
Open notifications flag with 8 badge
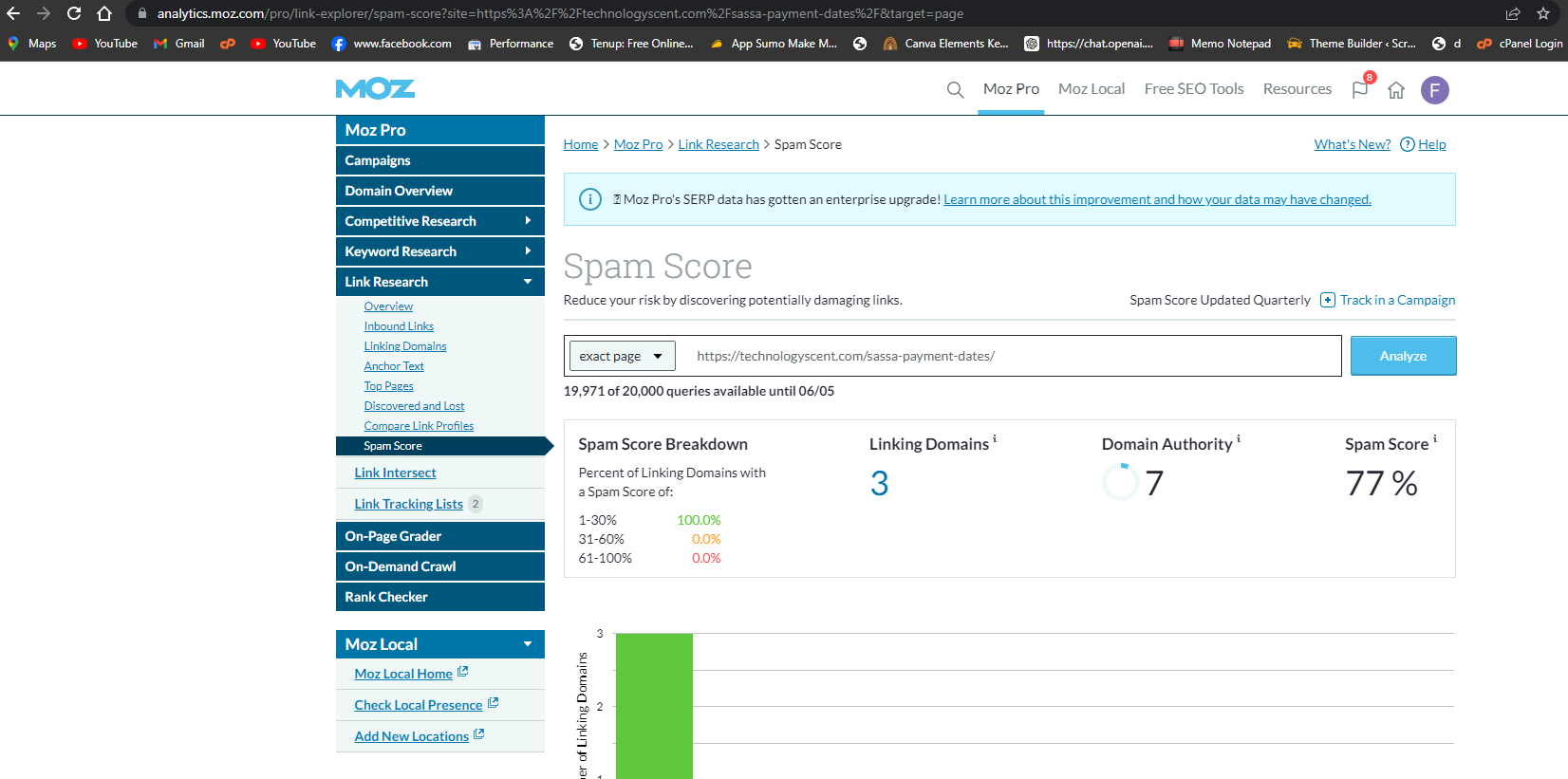coord(1361,87)
